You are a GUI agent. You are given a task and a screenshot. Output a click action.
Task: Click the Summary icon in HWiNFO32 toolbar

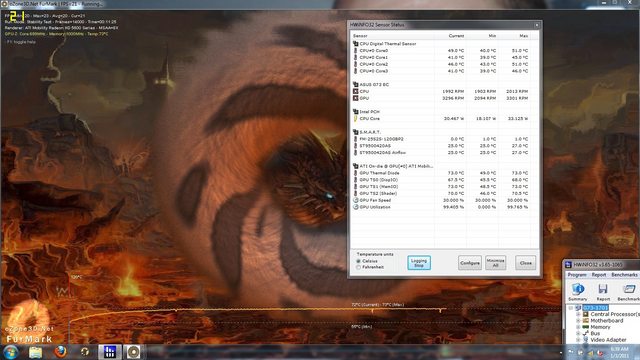(578, 289)
